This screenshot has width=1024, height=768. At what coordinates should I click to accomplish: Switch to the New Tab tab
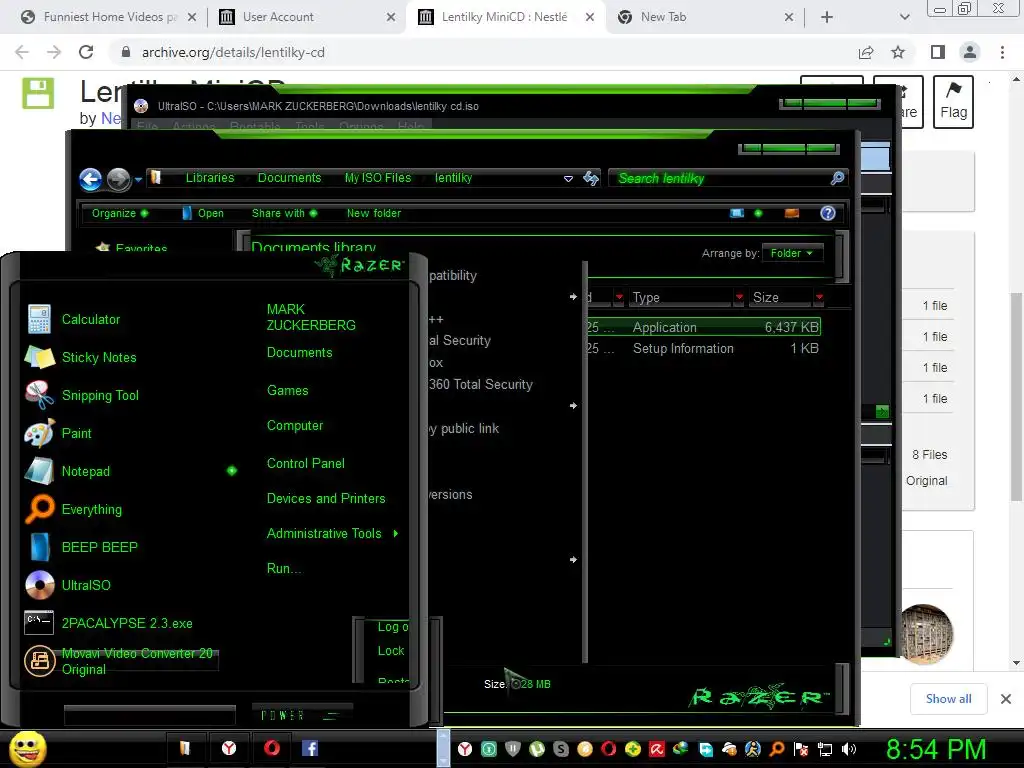704,17
